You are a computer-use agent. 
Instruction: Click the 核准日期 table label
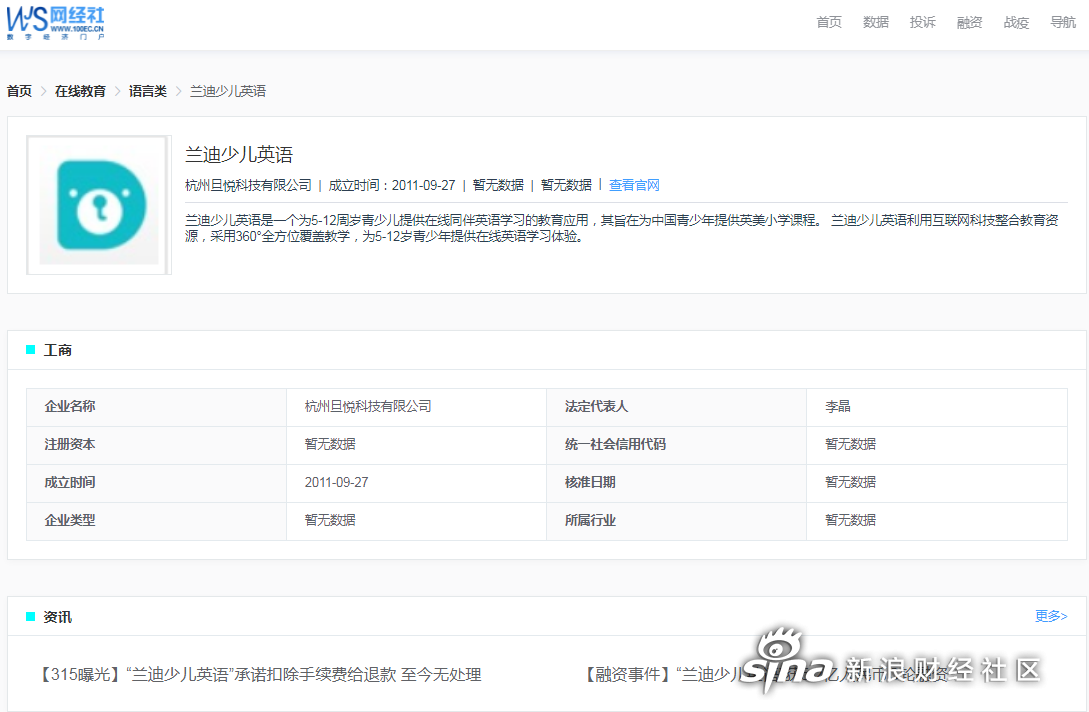[590, 482]
